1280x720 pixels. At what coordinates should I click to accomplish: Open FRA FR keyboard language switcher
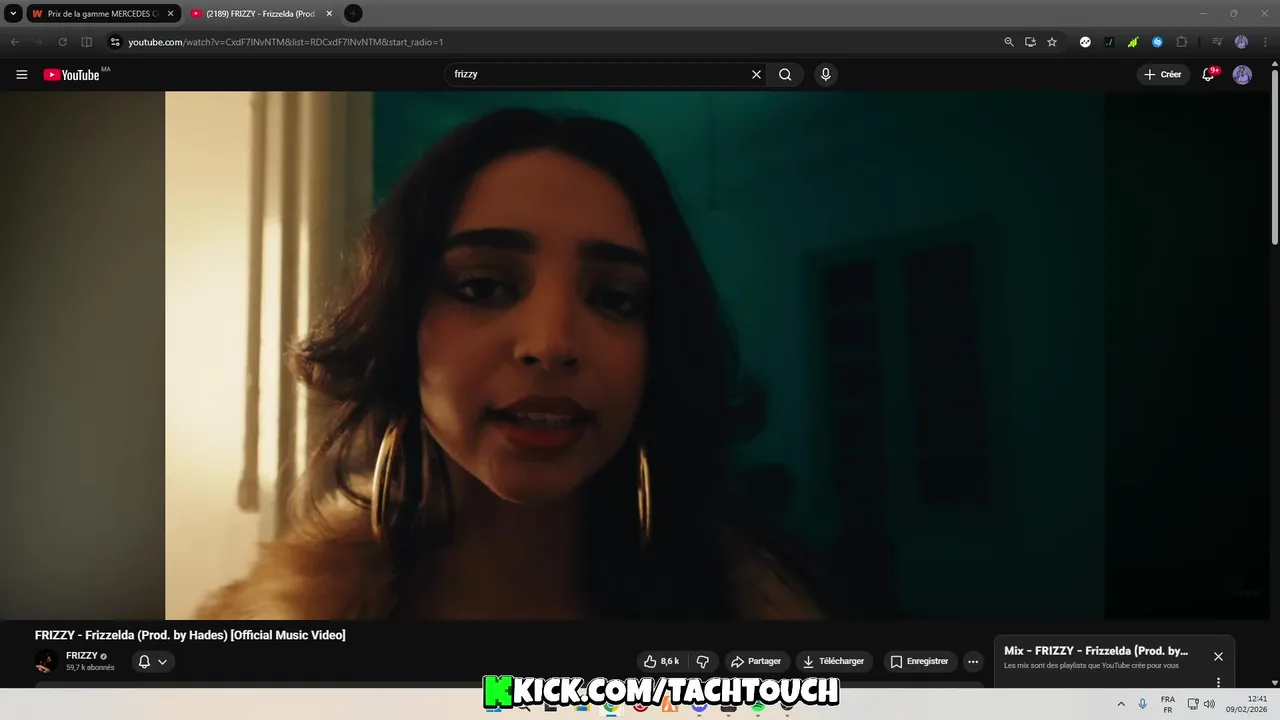point(1168,704)
